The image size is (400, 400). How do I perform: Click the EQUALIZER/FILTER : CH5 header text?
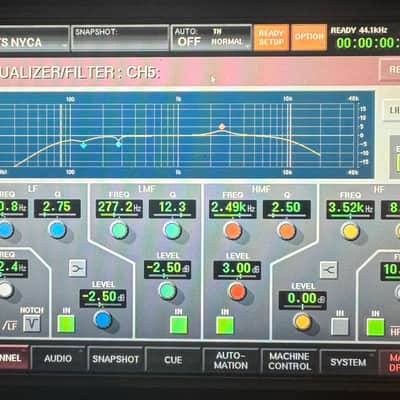[79, 73]
